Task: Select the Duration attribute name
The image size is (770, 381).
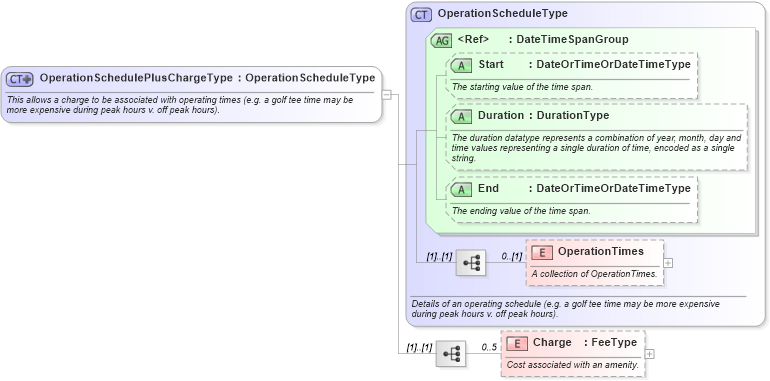Action: coord(501,115)
